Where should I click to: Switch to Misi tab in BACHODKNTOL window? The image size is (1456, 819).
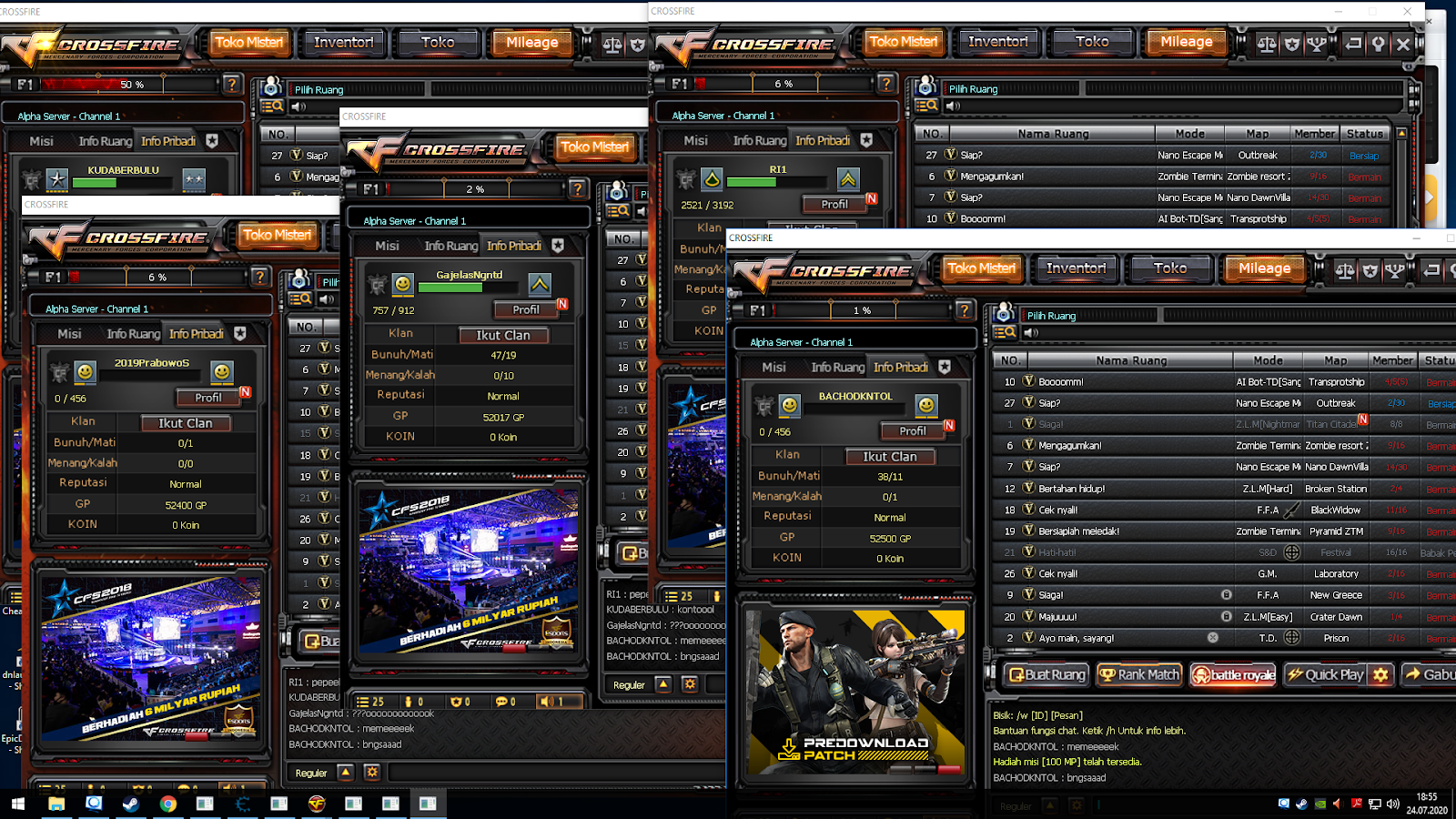[x=774, y=367]
